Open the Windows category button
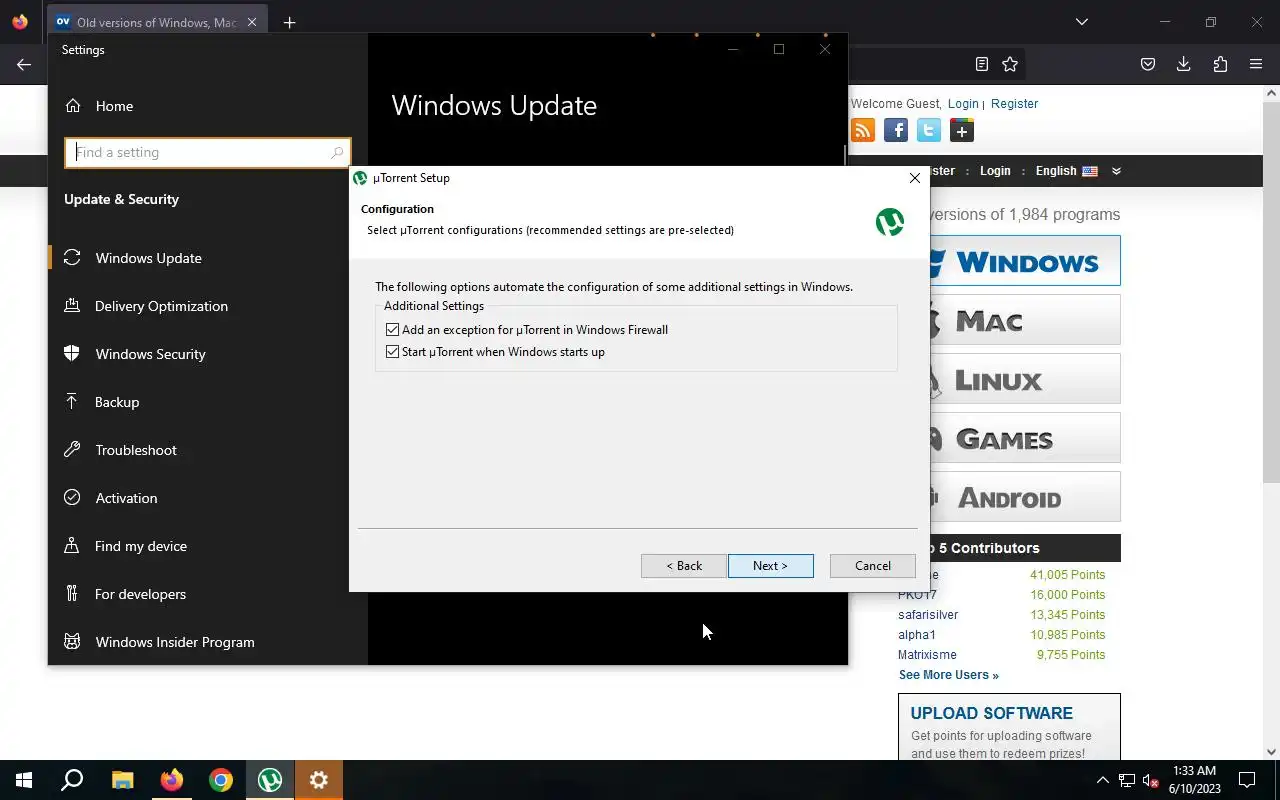1280x800 pixels. (x=1025, y=261)
